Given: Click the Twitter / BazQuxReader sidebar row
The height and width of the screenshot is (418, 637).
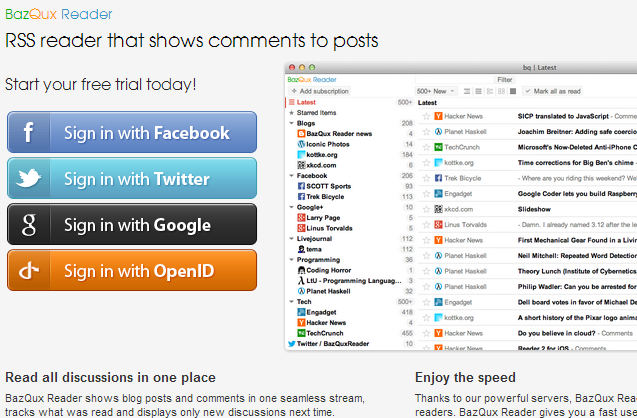Looking at the screenshot, I should tap(351, 344).
